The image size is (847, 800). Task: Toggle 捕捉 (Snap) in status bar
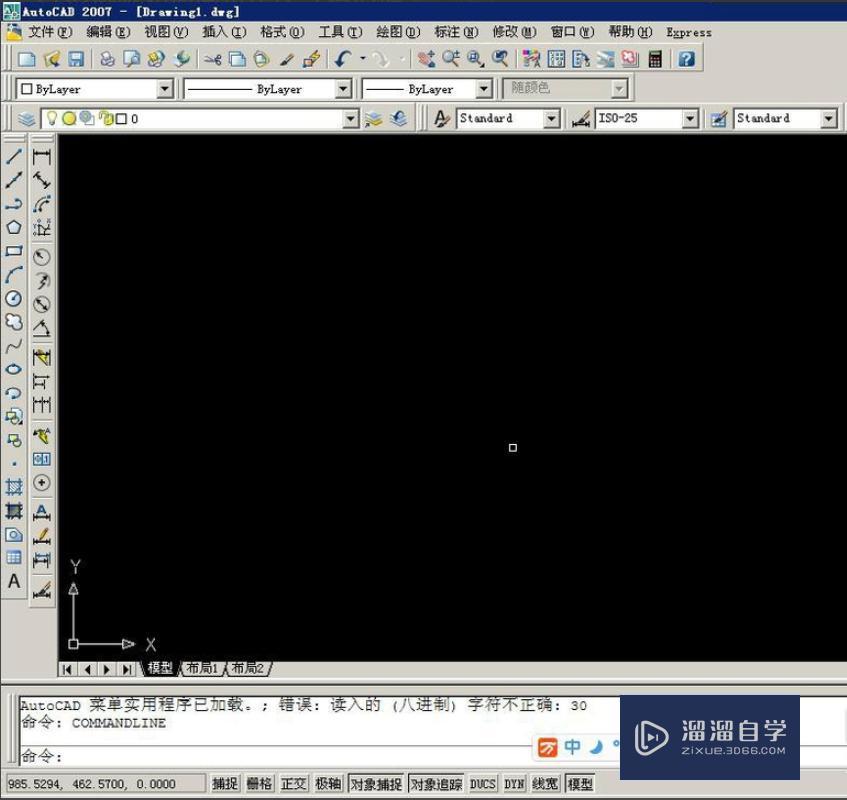point(225,783)
